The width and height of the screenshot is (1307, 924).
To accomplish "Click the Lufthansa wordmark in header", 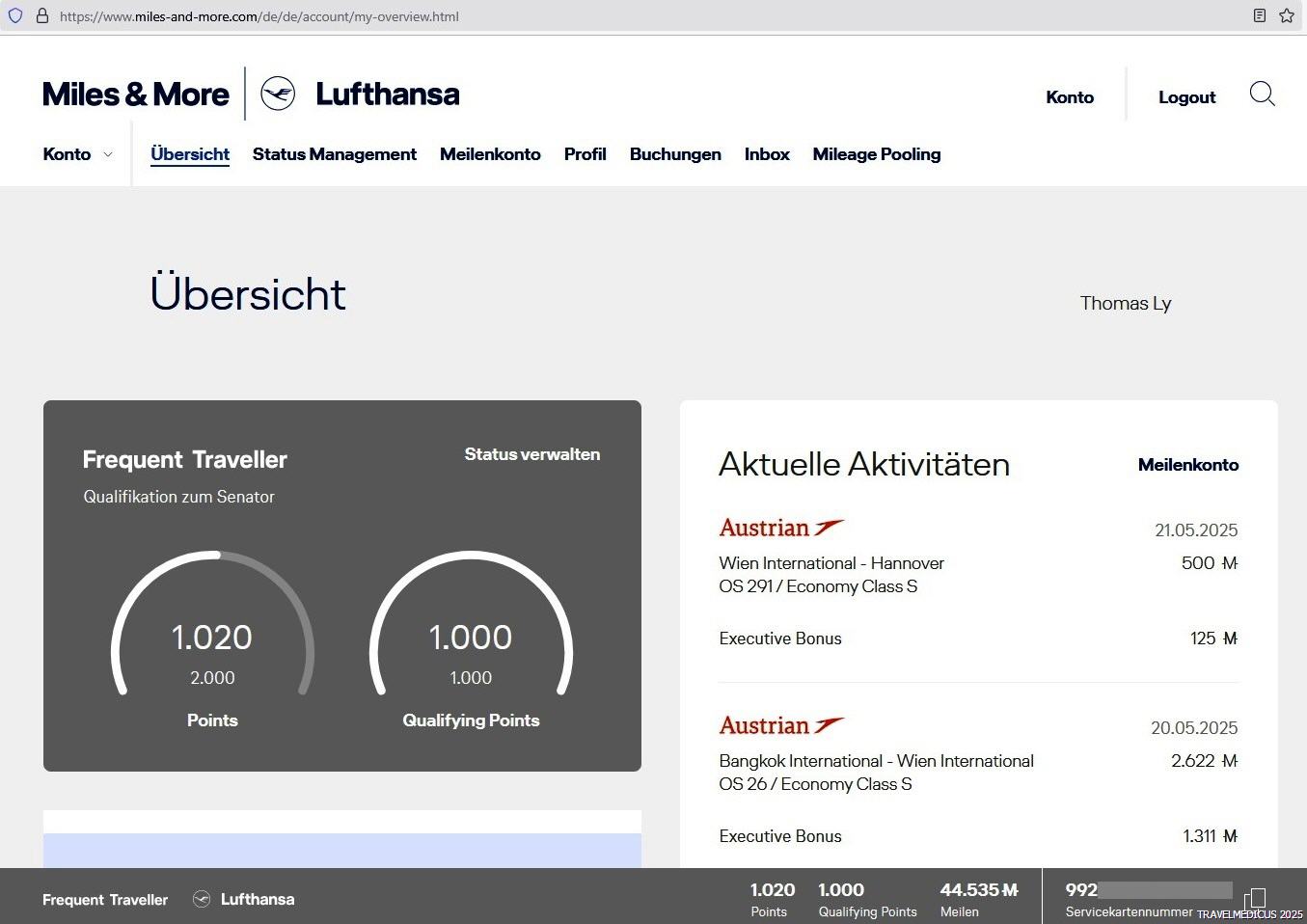I will [x=388, y=95].
